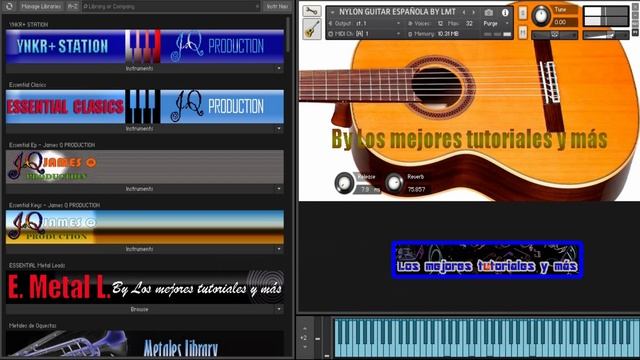Click the Los mejores tutoriales blue logo
Image resolution: width=640 pixels, height=360 pixels.
[487, 260]
